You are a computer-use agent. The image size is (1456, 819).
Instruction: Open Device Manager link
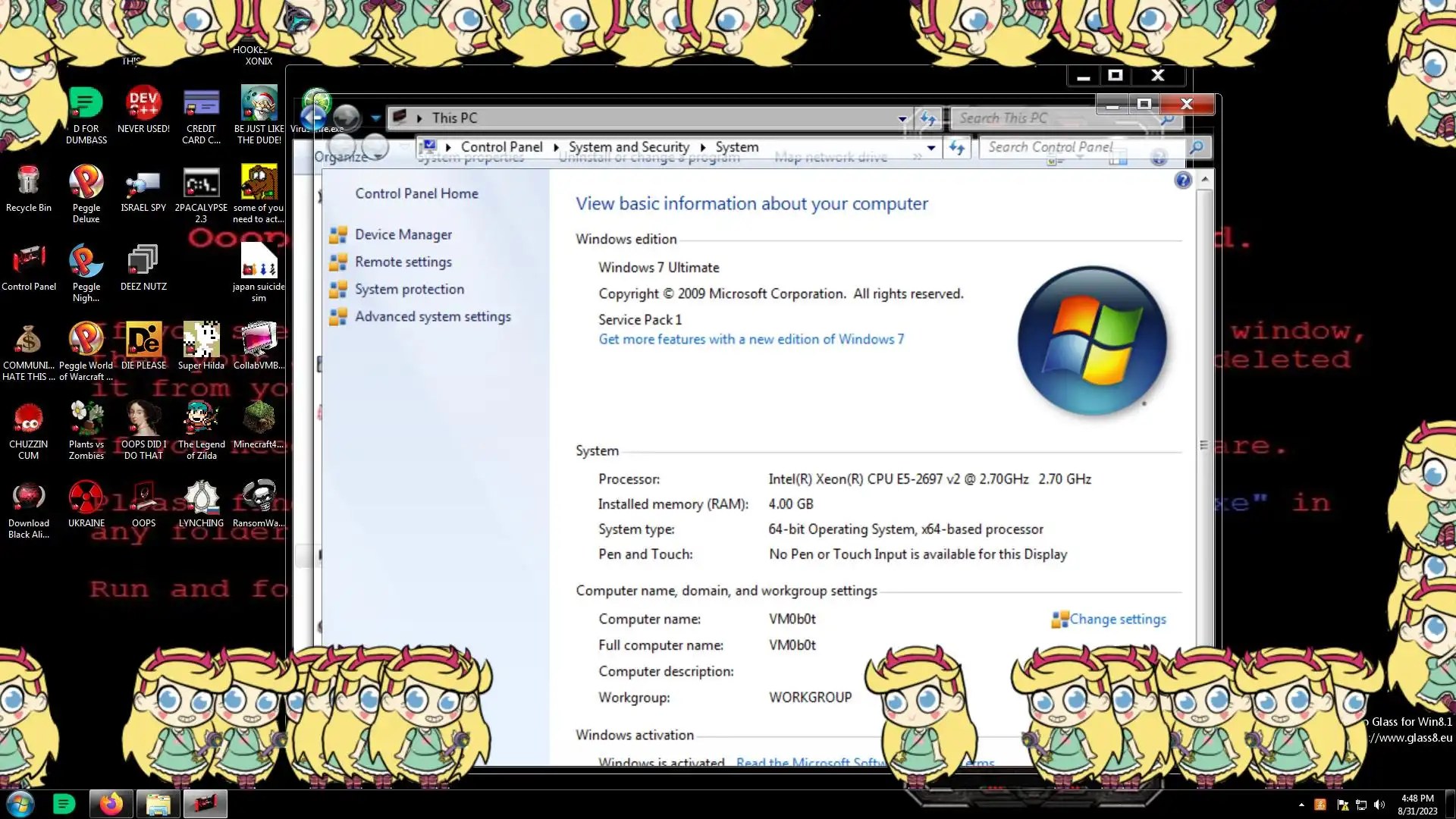pos(403,235)
